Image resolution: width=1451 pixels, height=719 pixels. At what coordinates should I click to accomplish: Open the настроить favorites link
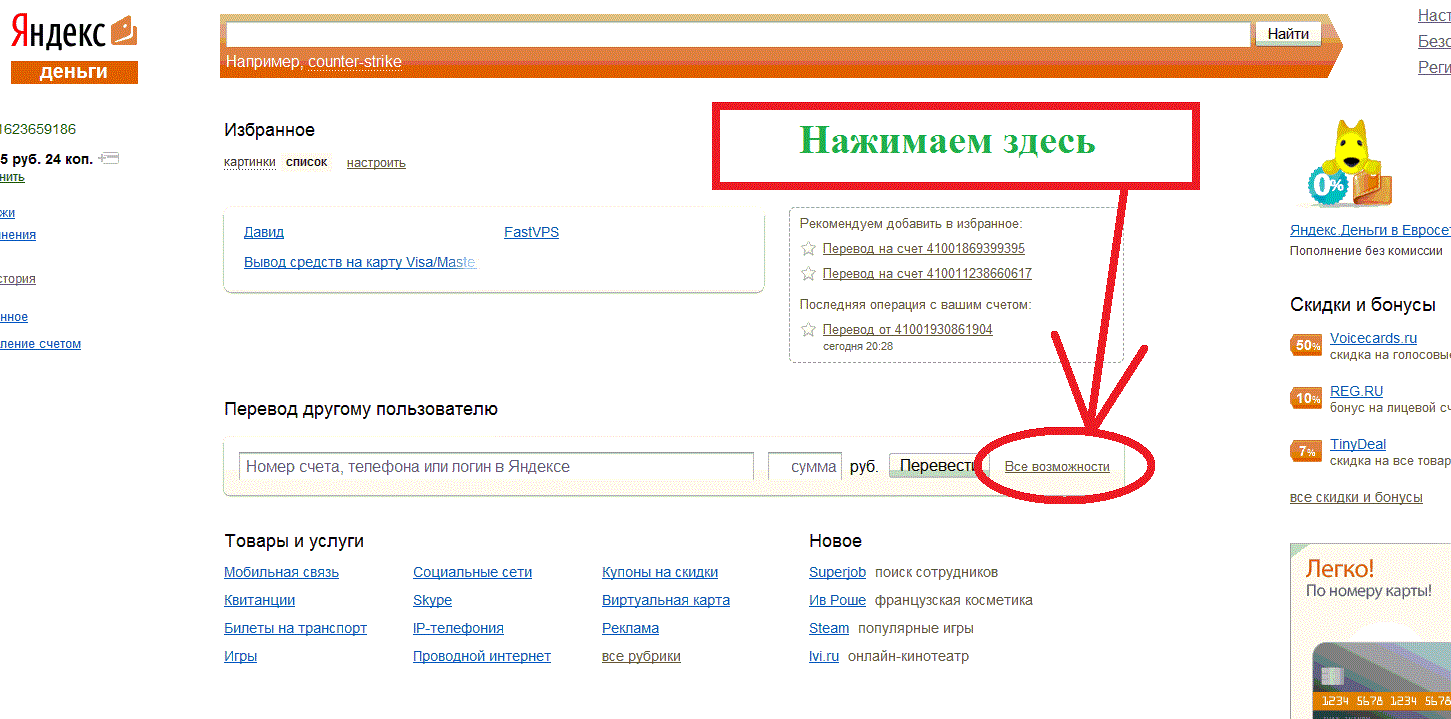click(x=376, y=163)
